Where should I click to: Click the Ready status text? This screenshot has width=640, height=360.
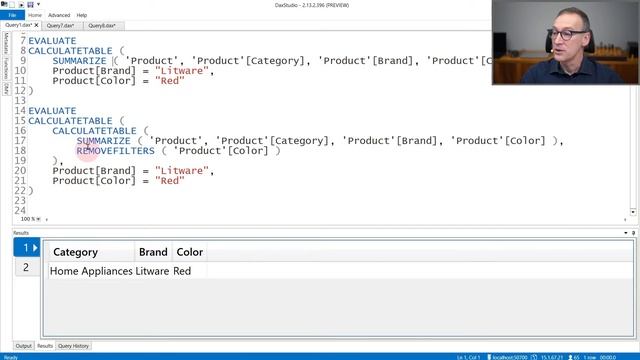[x=11, y=357]
